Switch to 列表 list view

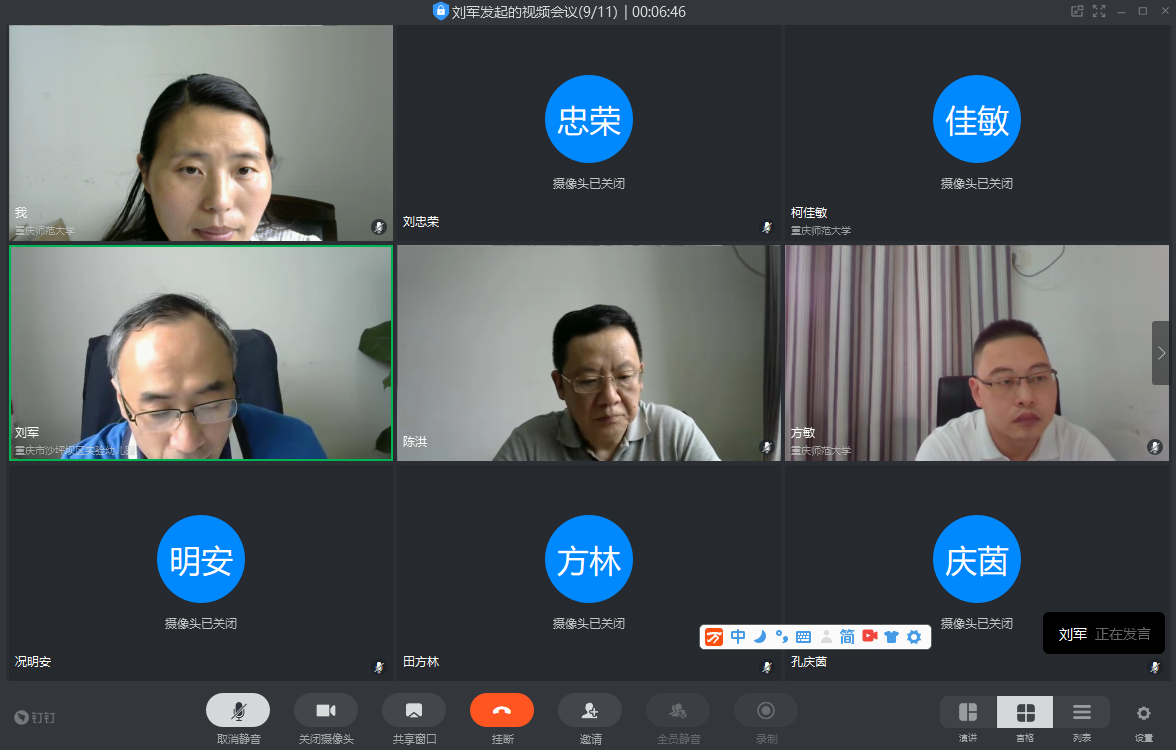click(1081, 712)
